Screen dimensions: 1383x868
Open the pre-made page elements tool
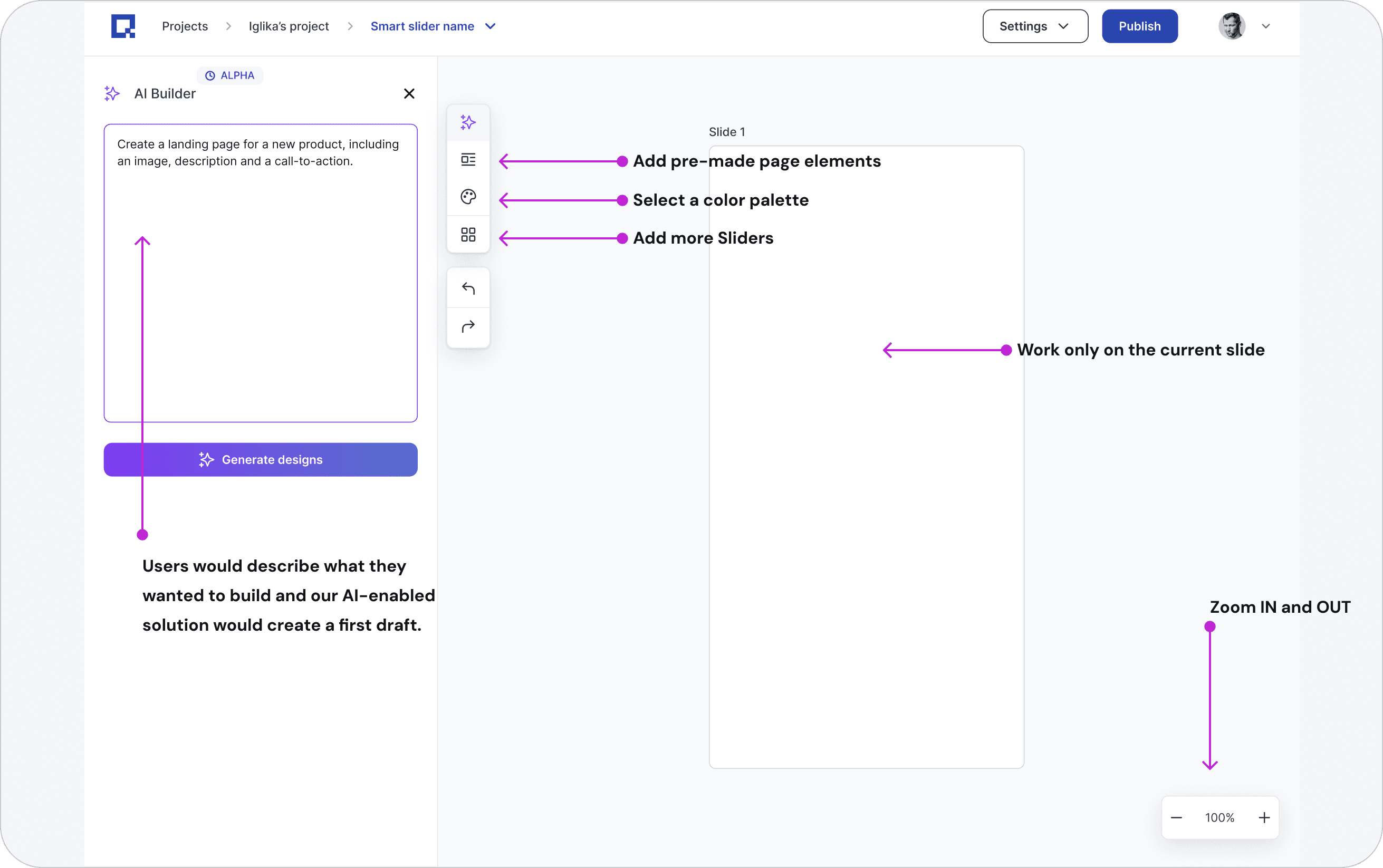pyautogui.click(x=468, y=160)
